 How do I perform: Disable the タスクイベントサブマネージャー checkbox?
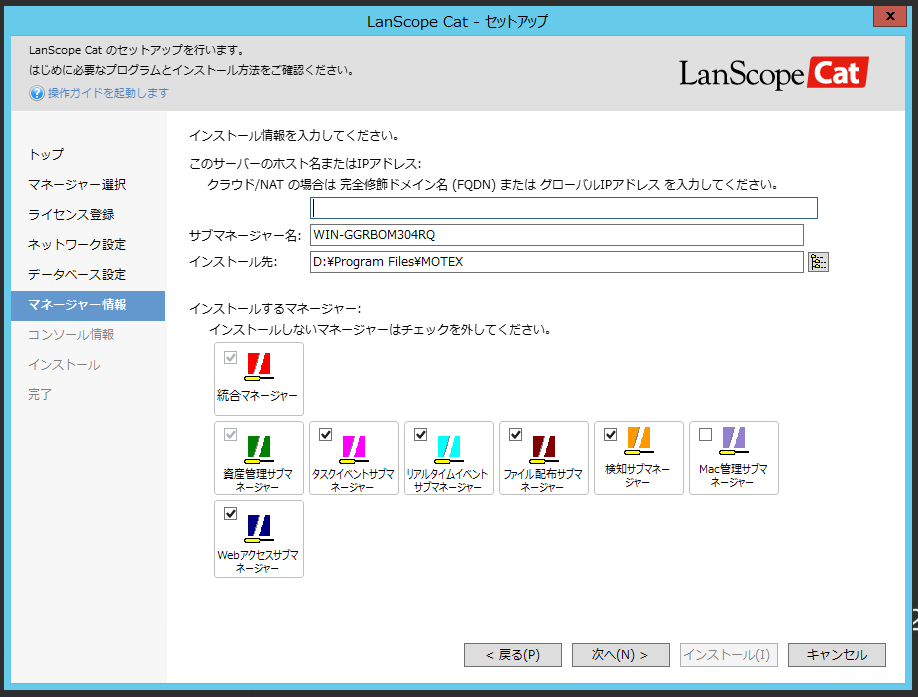[x=323, y=433]
